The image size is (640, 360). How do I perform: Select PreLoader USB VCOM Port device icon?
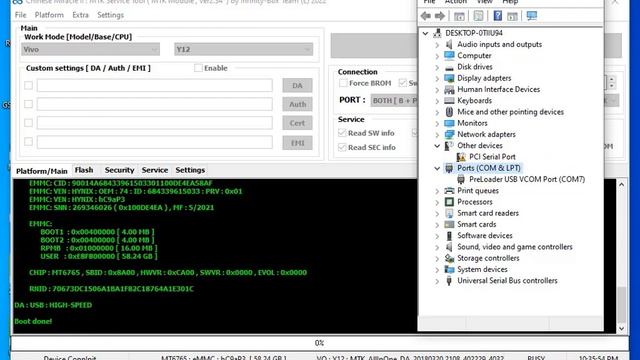pos(461,179)
